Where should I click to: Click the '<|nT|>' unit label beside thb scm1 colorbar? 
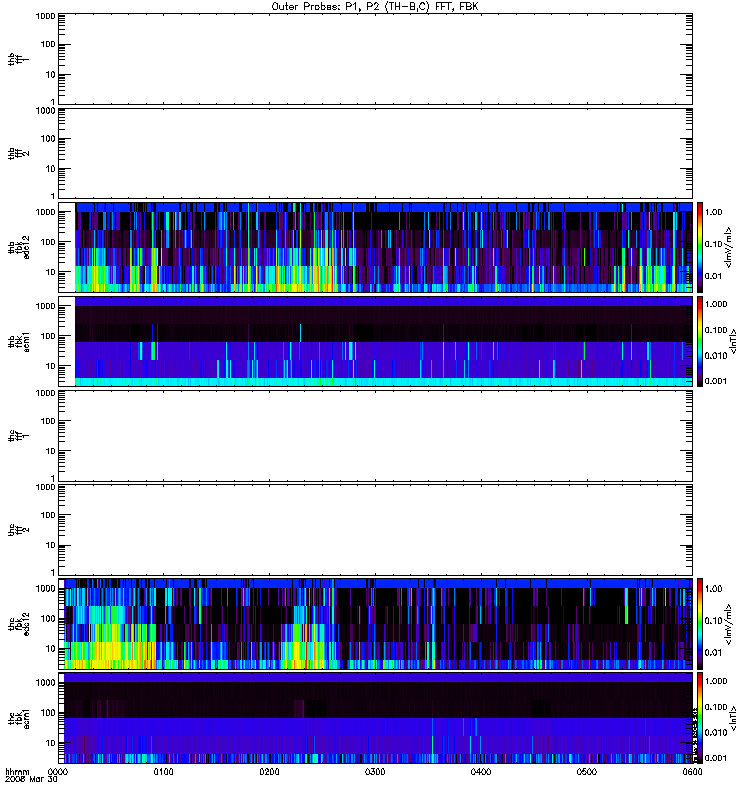(733, 341)
